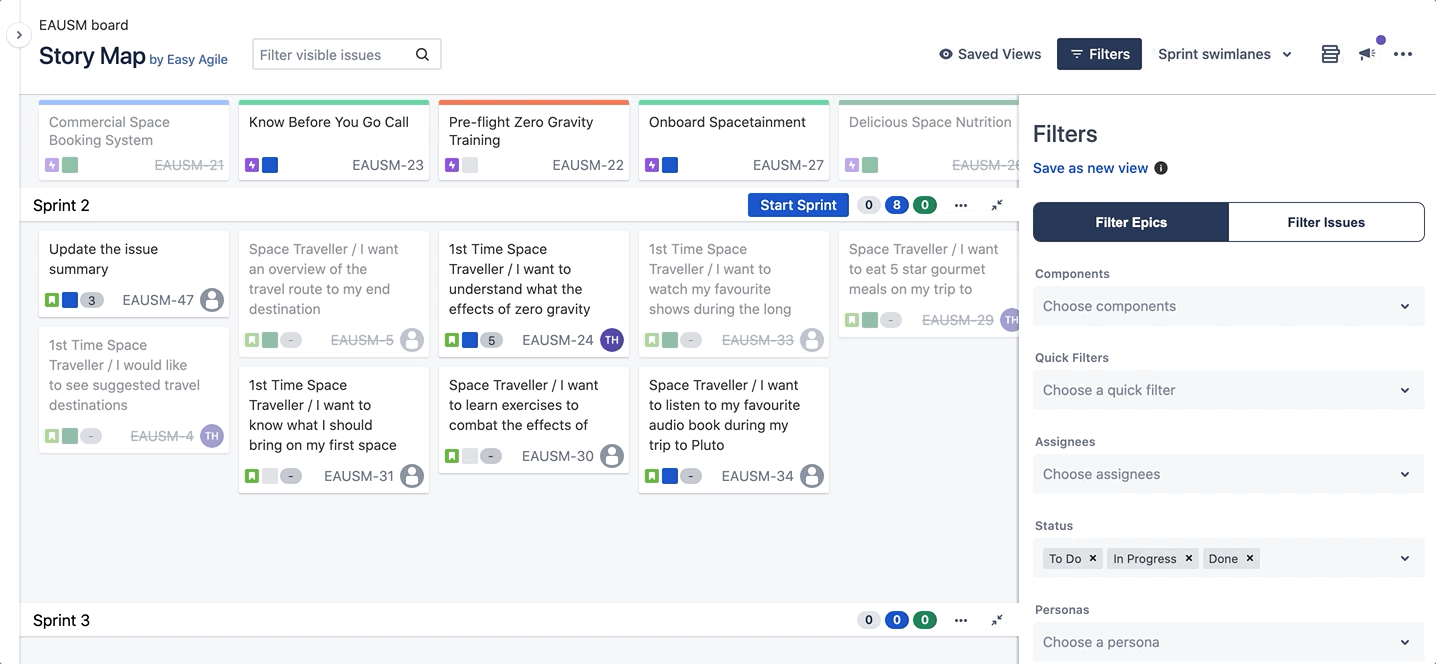Viewport: 1436px width, 664px height.
Task: Click assignee avatar on EAUSM-34
Action: (x=812, y=476)
